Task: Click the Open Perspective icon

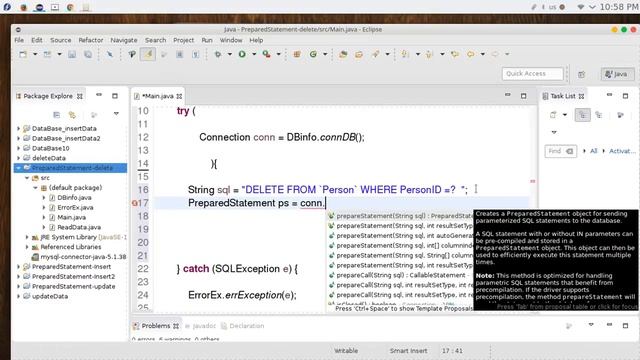Action: click(x=582, y=74)
